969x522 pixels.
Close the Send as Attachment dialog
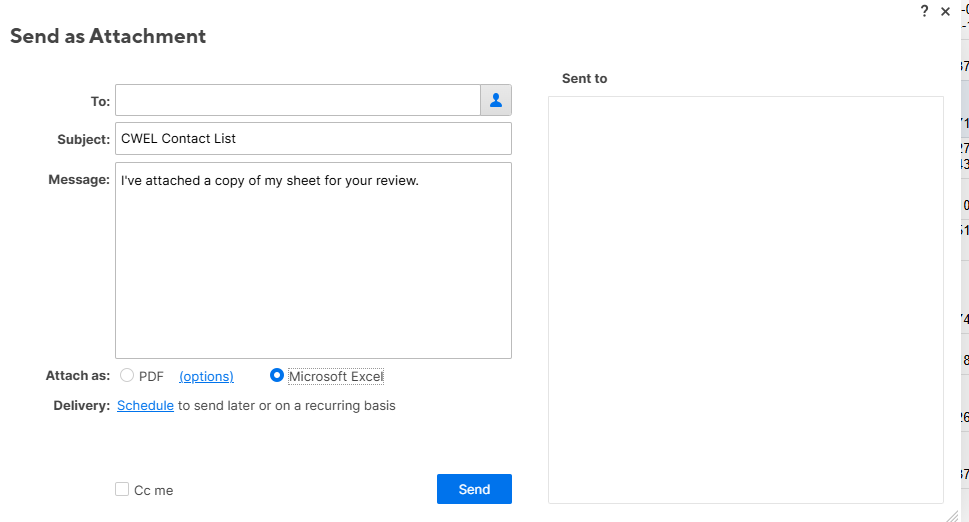(x=945, y=11)
